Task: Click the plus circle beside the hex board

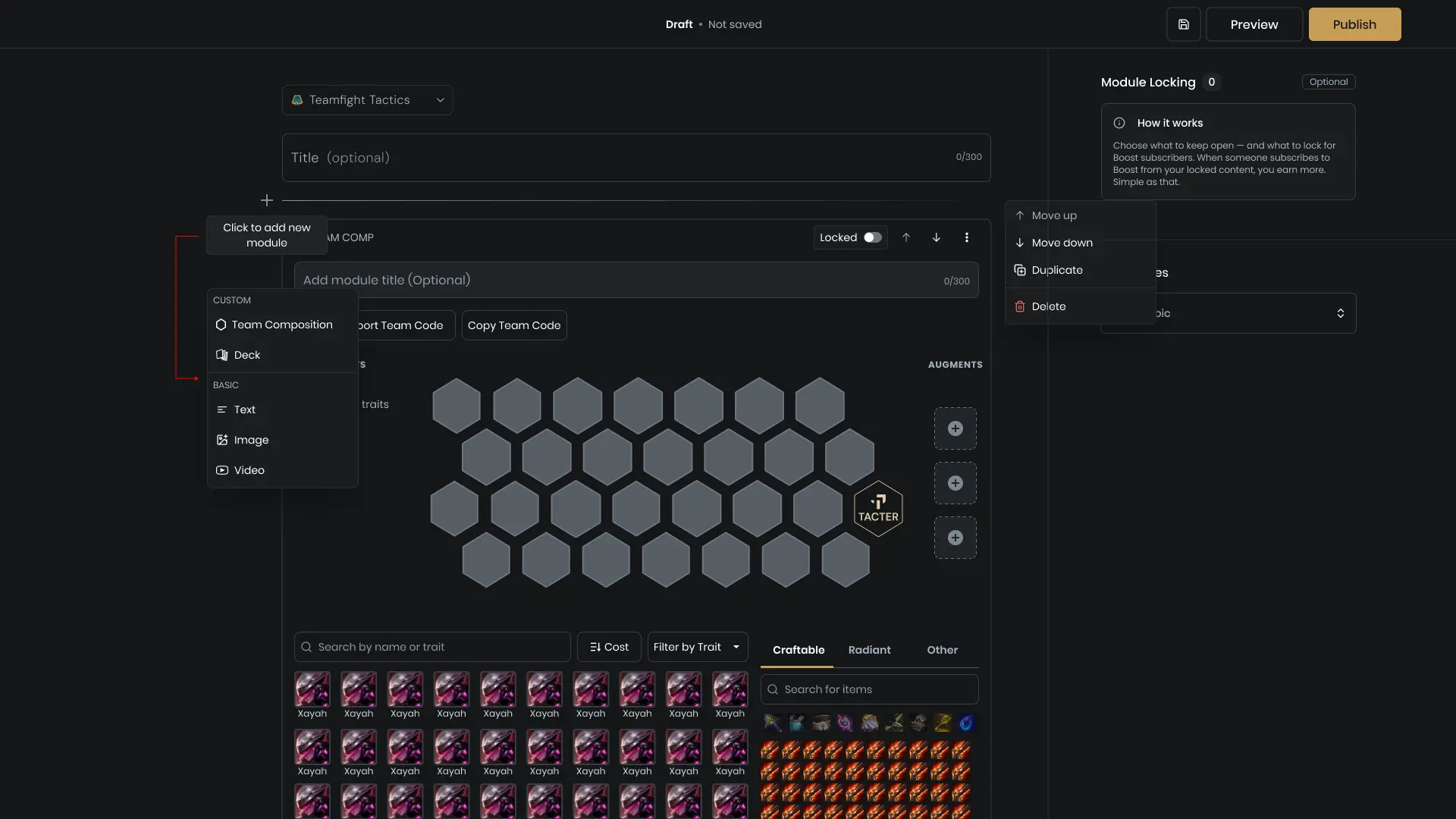Action: tap(955, 428)
